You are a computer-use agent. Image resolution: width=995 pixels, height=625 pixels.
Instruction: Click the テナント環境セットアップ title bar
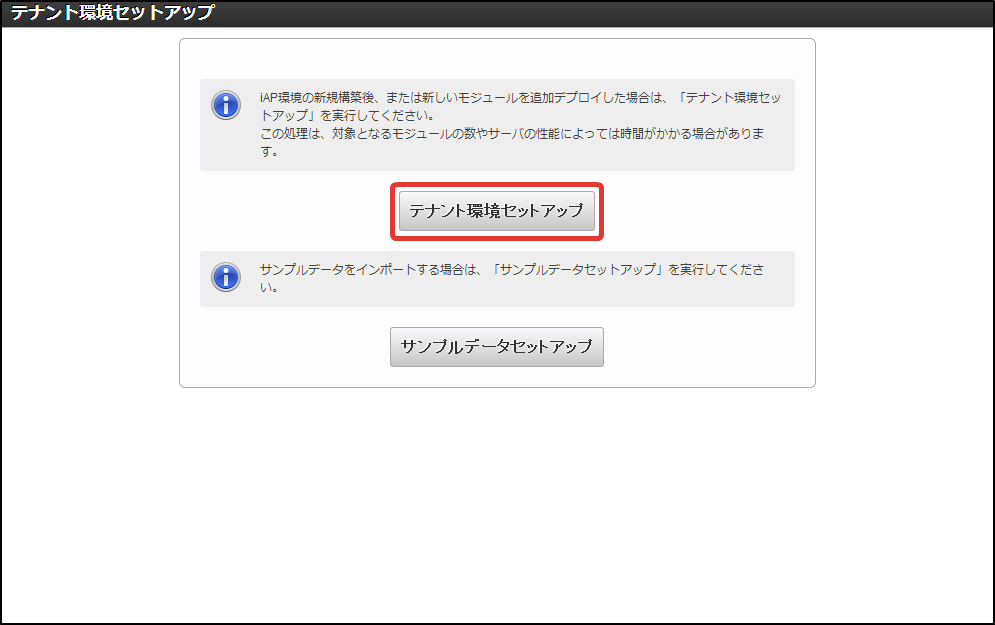coord(110,12)
